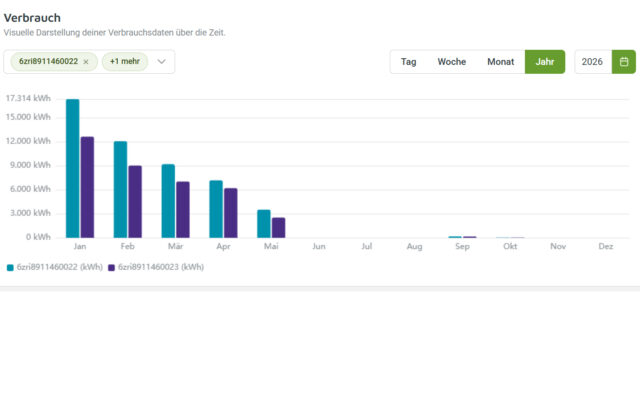The height and width of the screenshot is (400, 640).
Task: Select the teal Mai bar
Action: pos(264,224)
